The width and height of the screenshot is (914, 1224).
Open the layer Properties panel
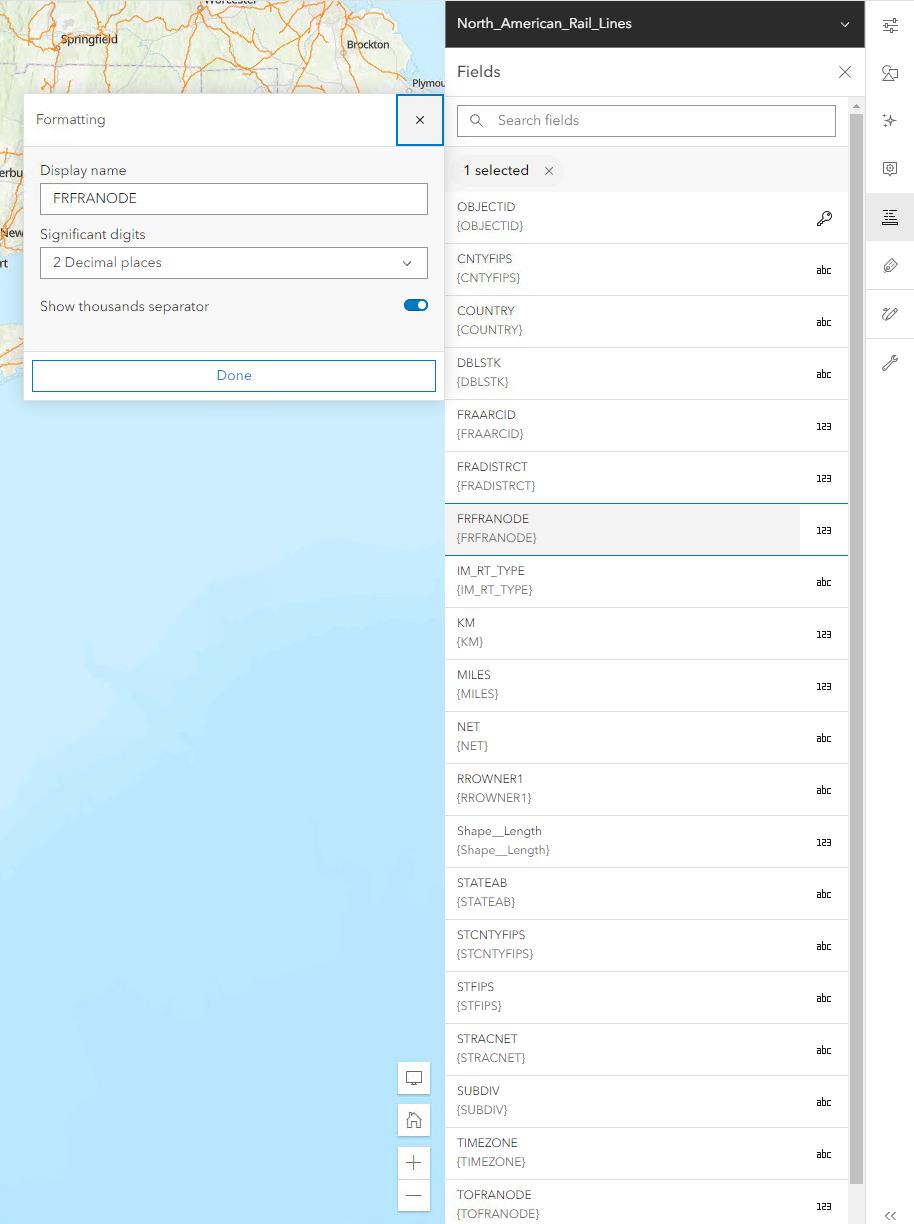(x=889, y=24)
